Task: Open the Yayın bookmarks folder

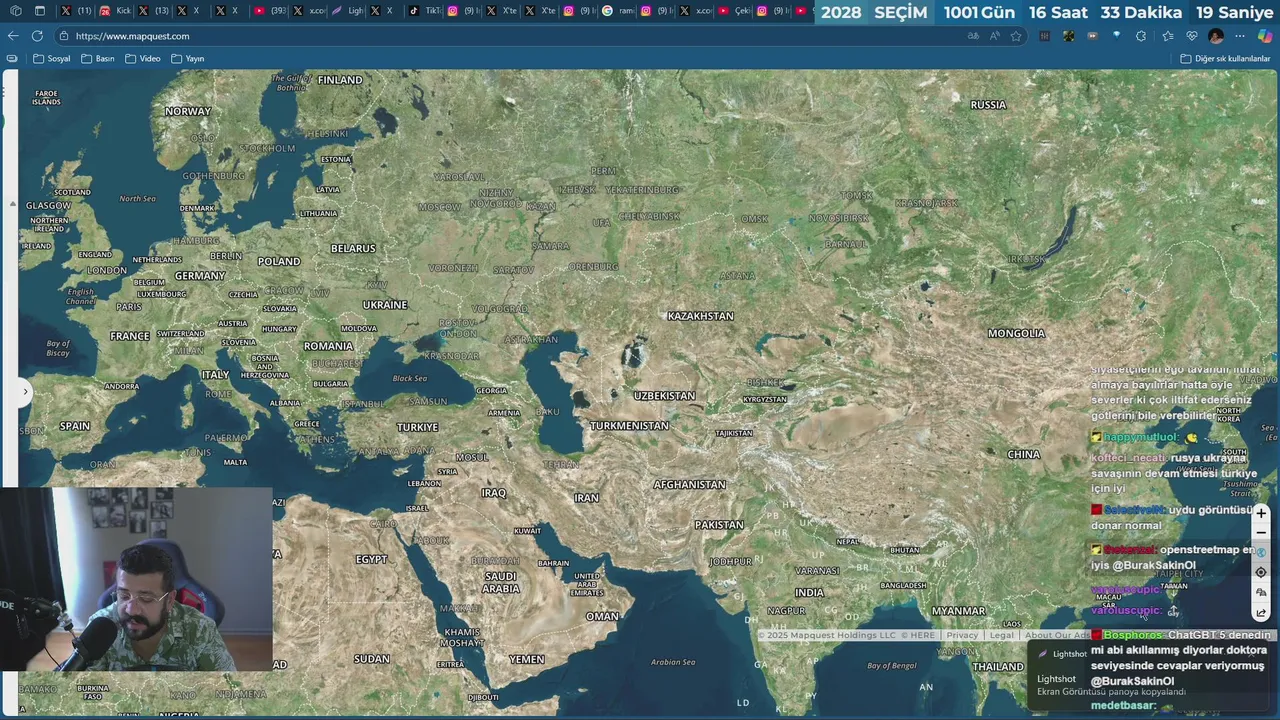Action: (x=188, y=59)
